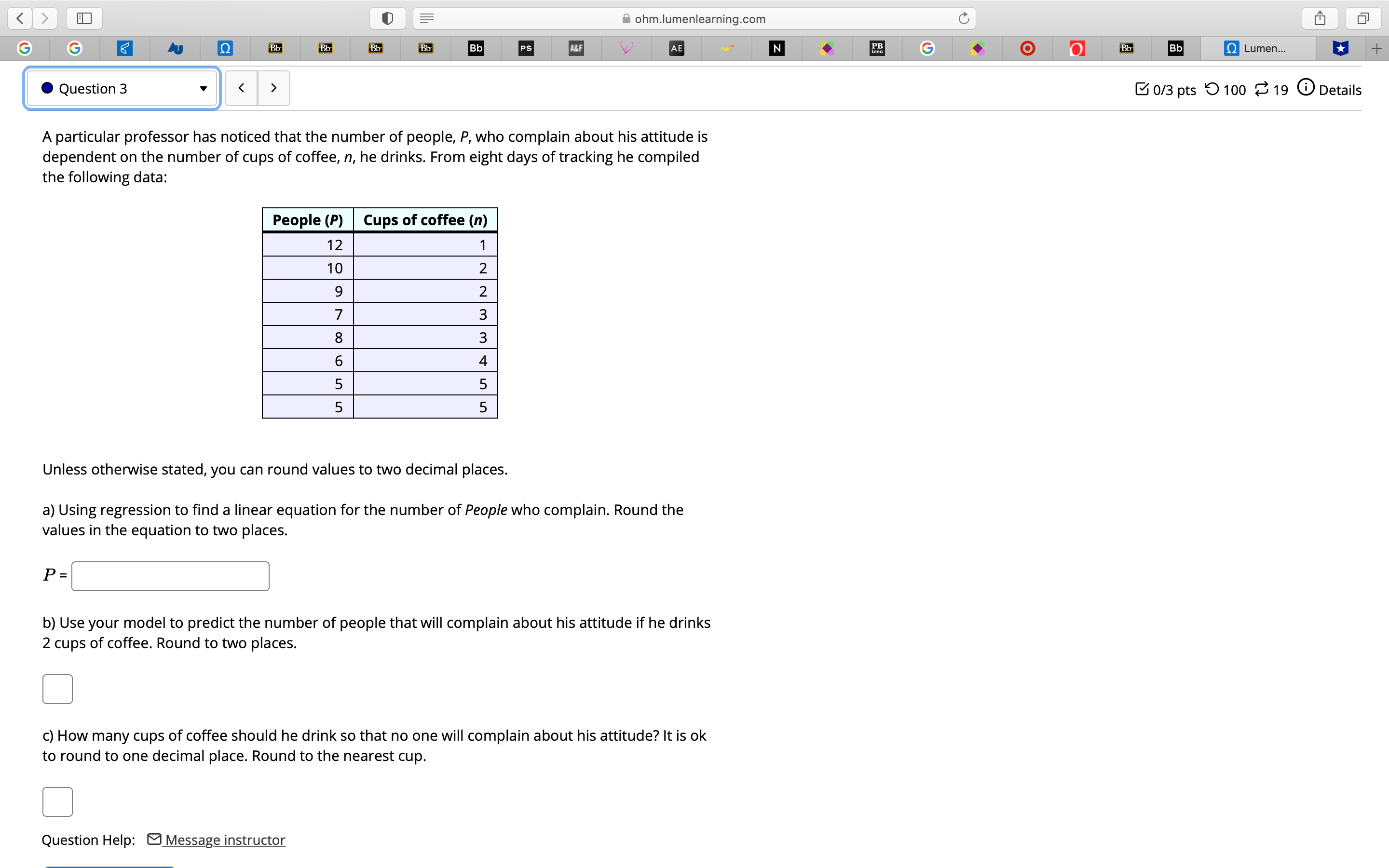This screenshot has height=868, width=1389.
Task: Select the Question 3 status radio indicator
Action: pyautogui.click(x=47, y=88)
